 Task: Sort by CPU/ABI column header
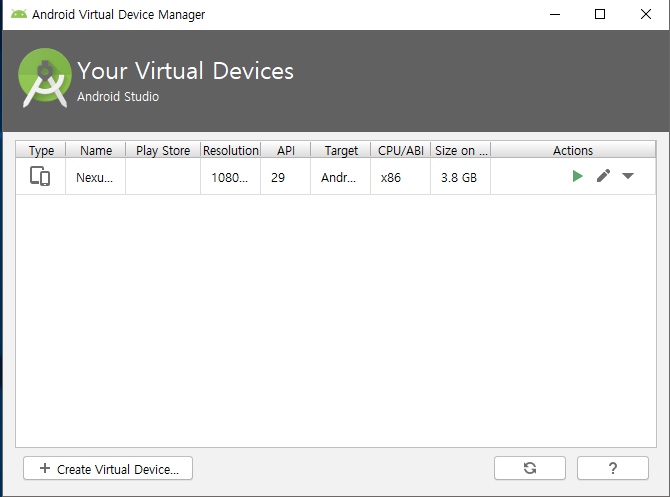tap(400, 150)
